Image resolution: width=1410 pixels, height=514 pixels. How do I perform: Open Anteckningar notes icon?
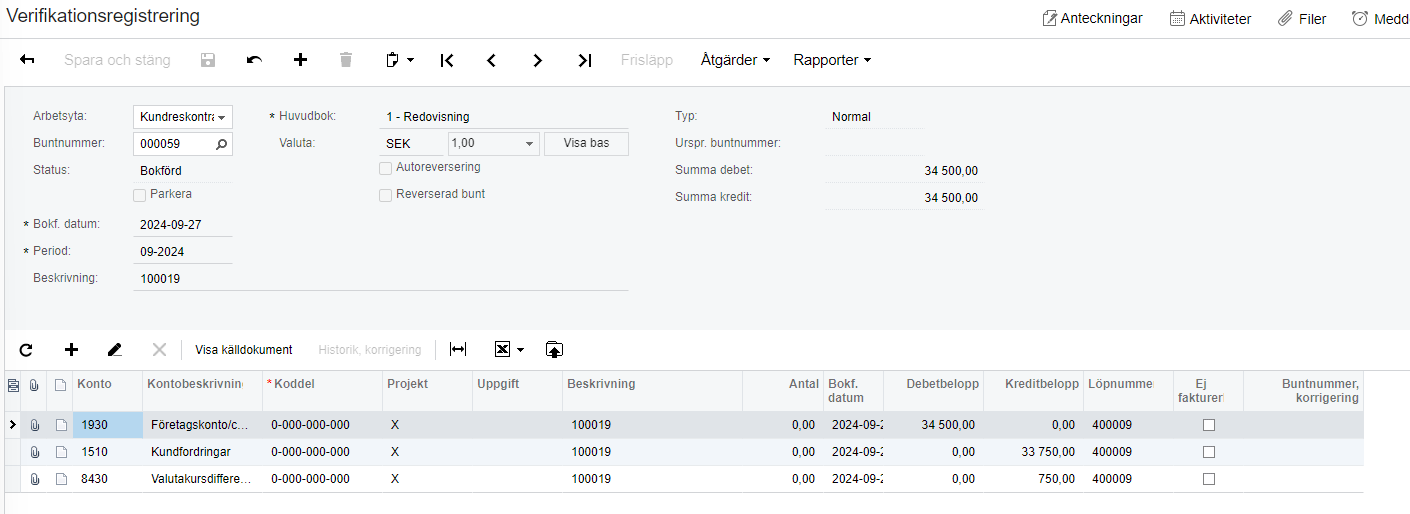pos(1050,18)
